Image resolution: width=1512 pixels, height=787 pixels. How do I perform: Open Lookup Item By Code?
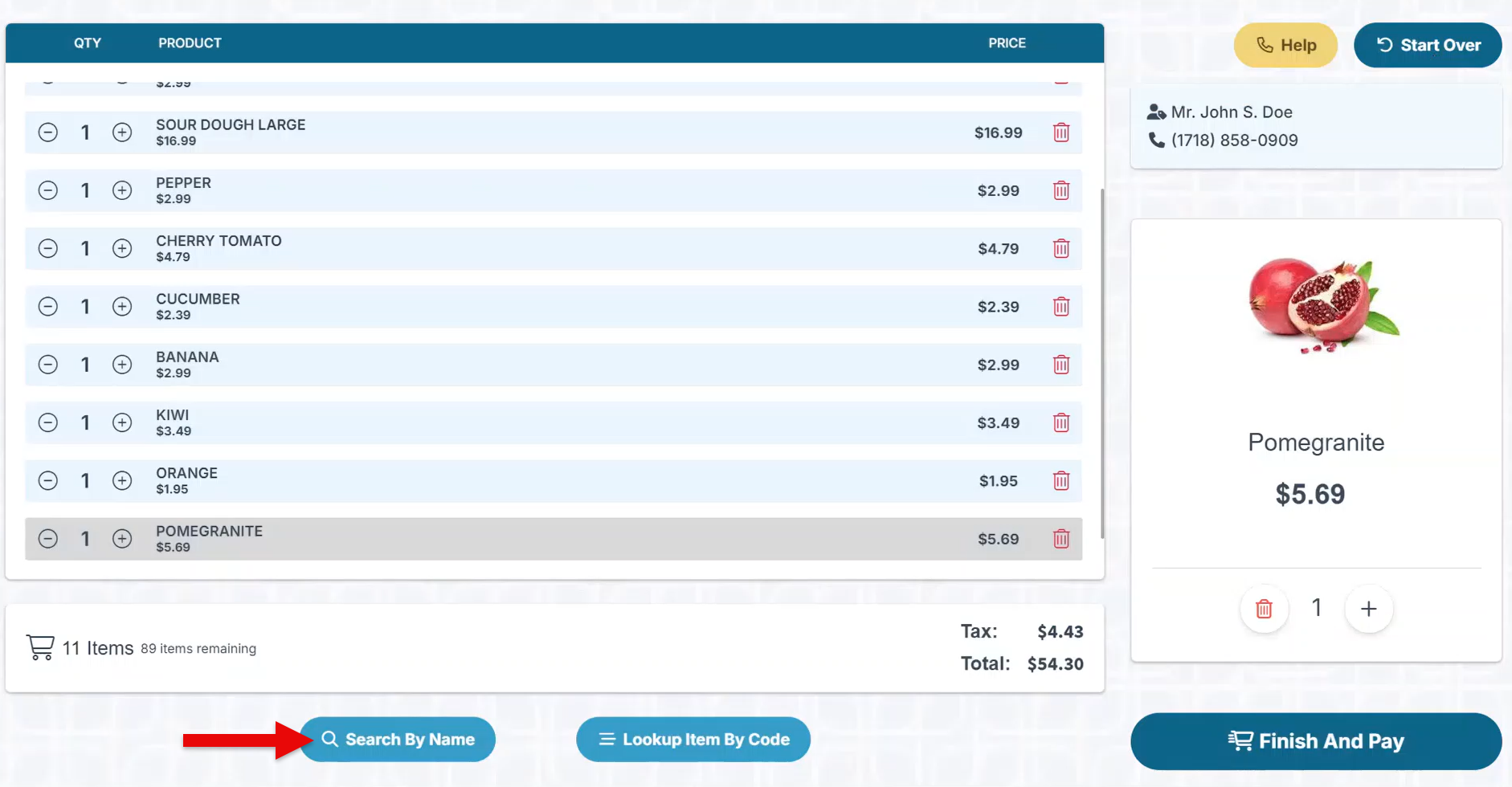coord(693,740)
